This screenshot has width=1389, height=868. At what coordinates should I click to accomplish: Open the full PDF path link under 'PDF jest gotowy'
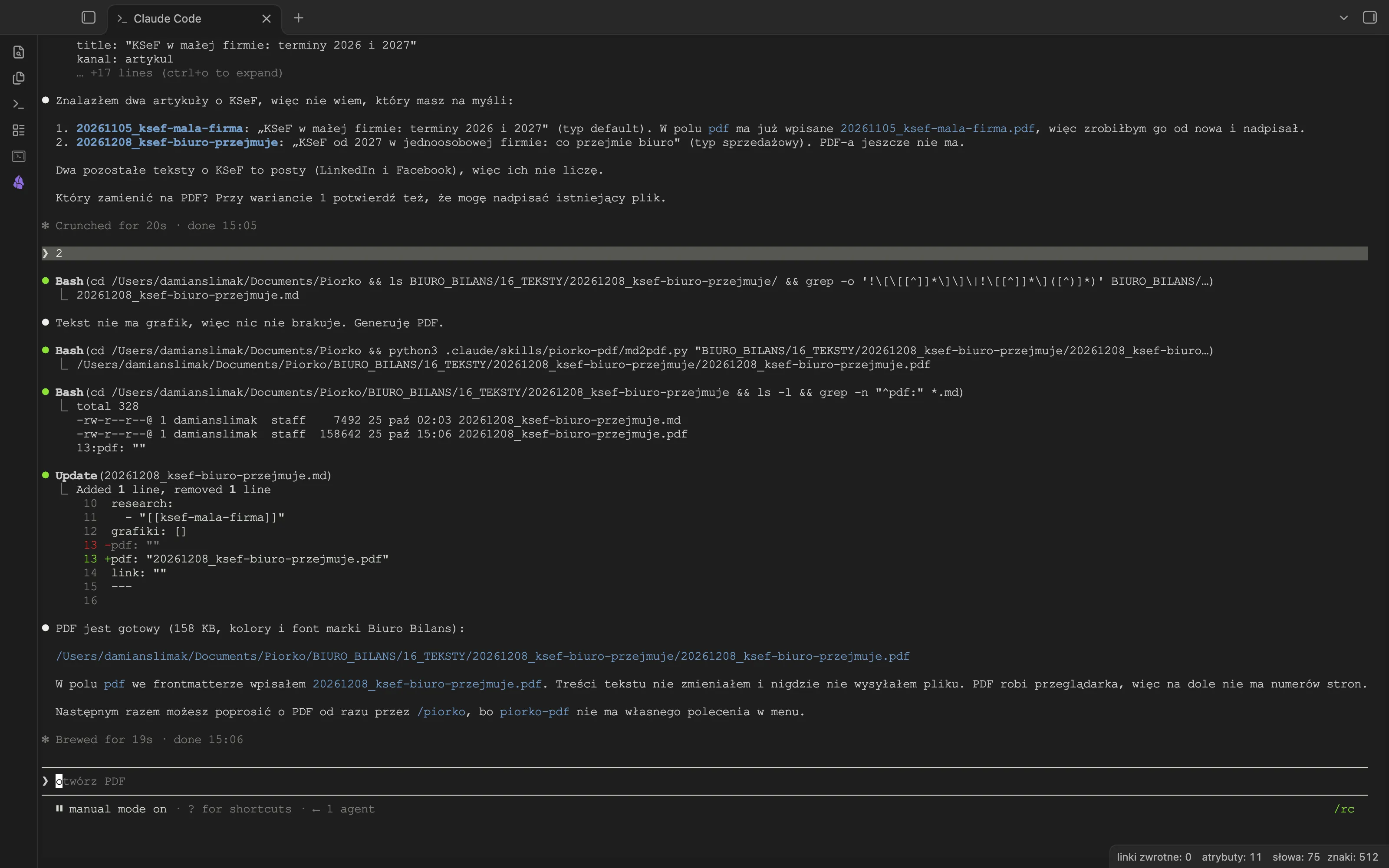(x=482, y=656)
